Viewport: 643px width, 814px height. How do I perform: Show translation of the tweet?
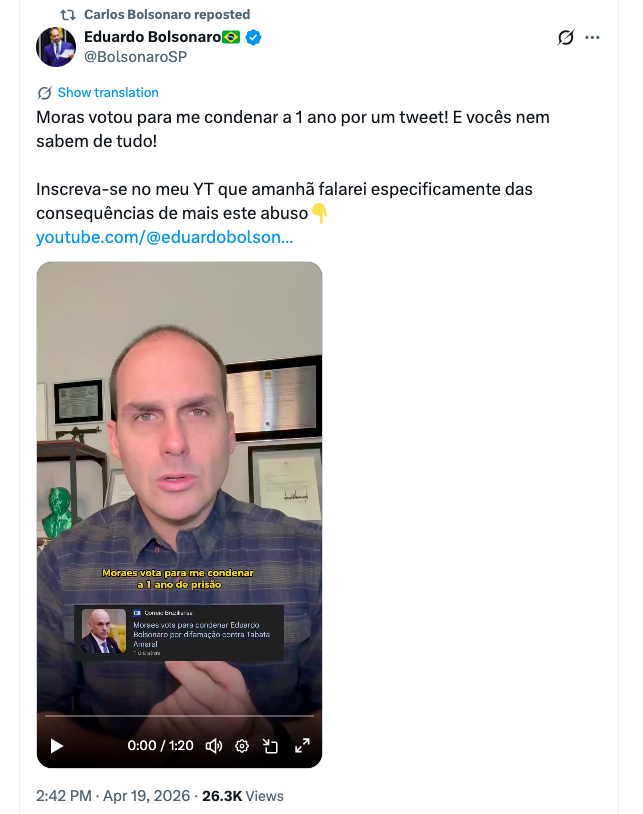tap(108, 92)
